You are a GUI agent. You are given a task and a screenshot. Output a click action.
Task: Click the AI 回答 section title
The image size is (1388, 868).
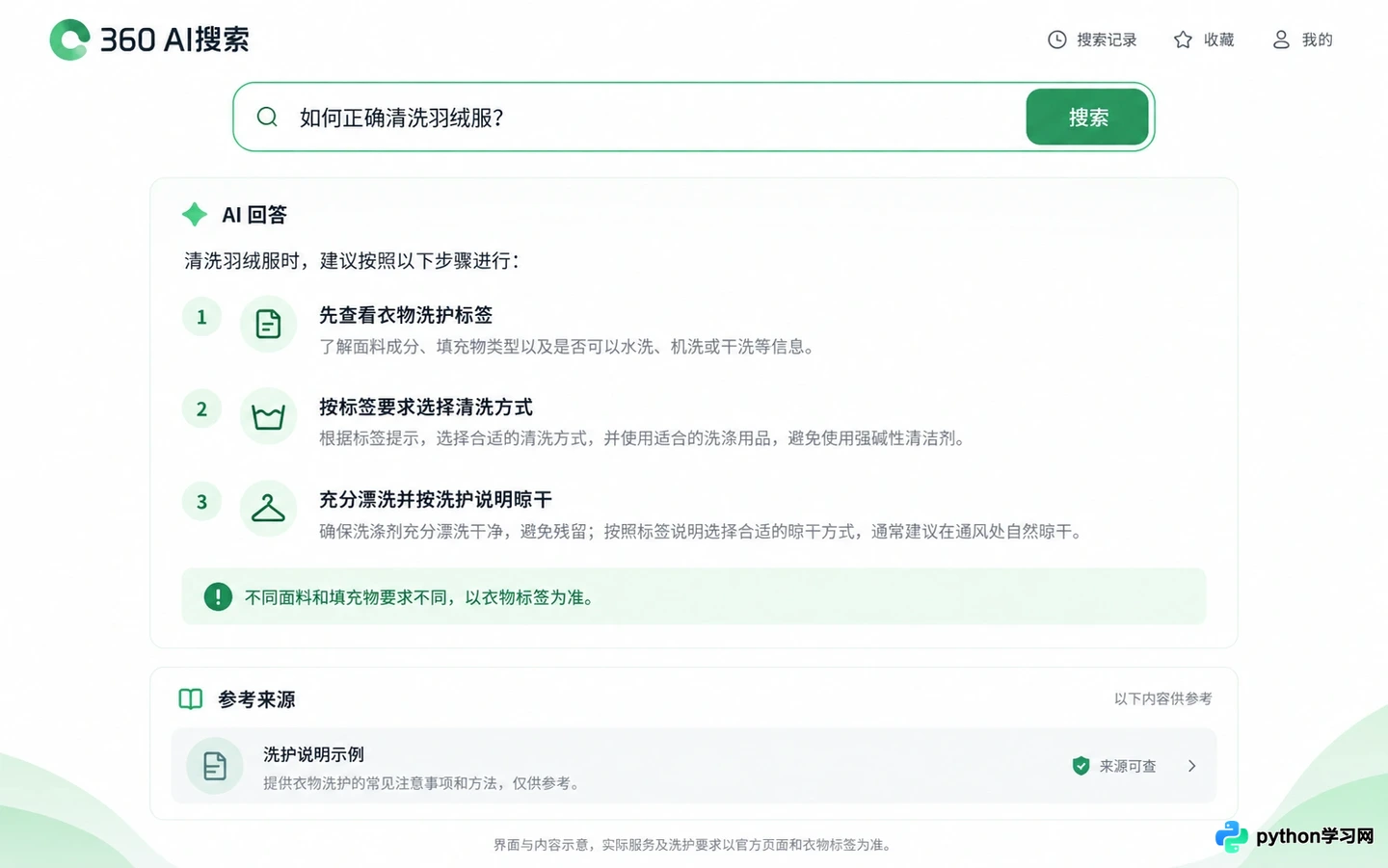tap(254, 215)
